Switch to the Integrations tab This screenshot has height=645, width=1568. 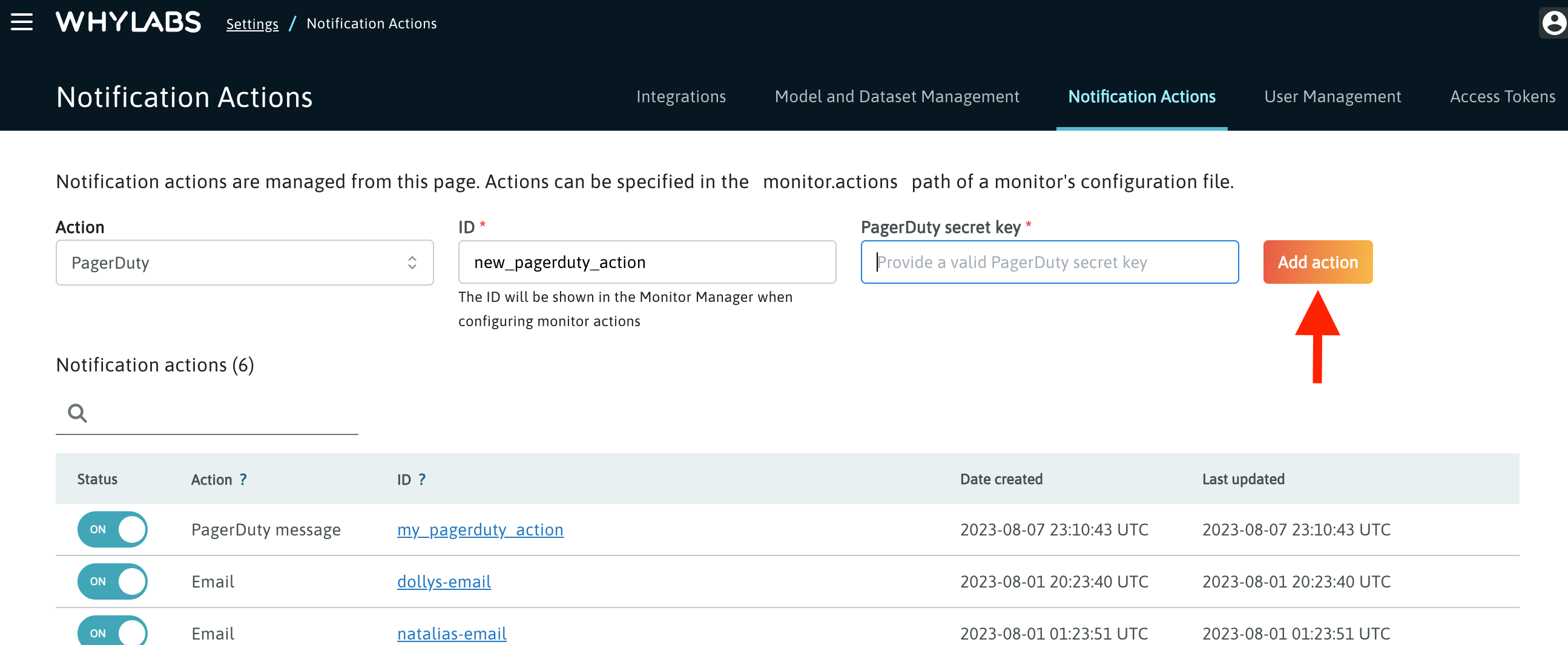click(x=680, y=96)
